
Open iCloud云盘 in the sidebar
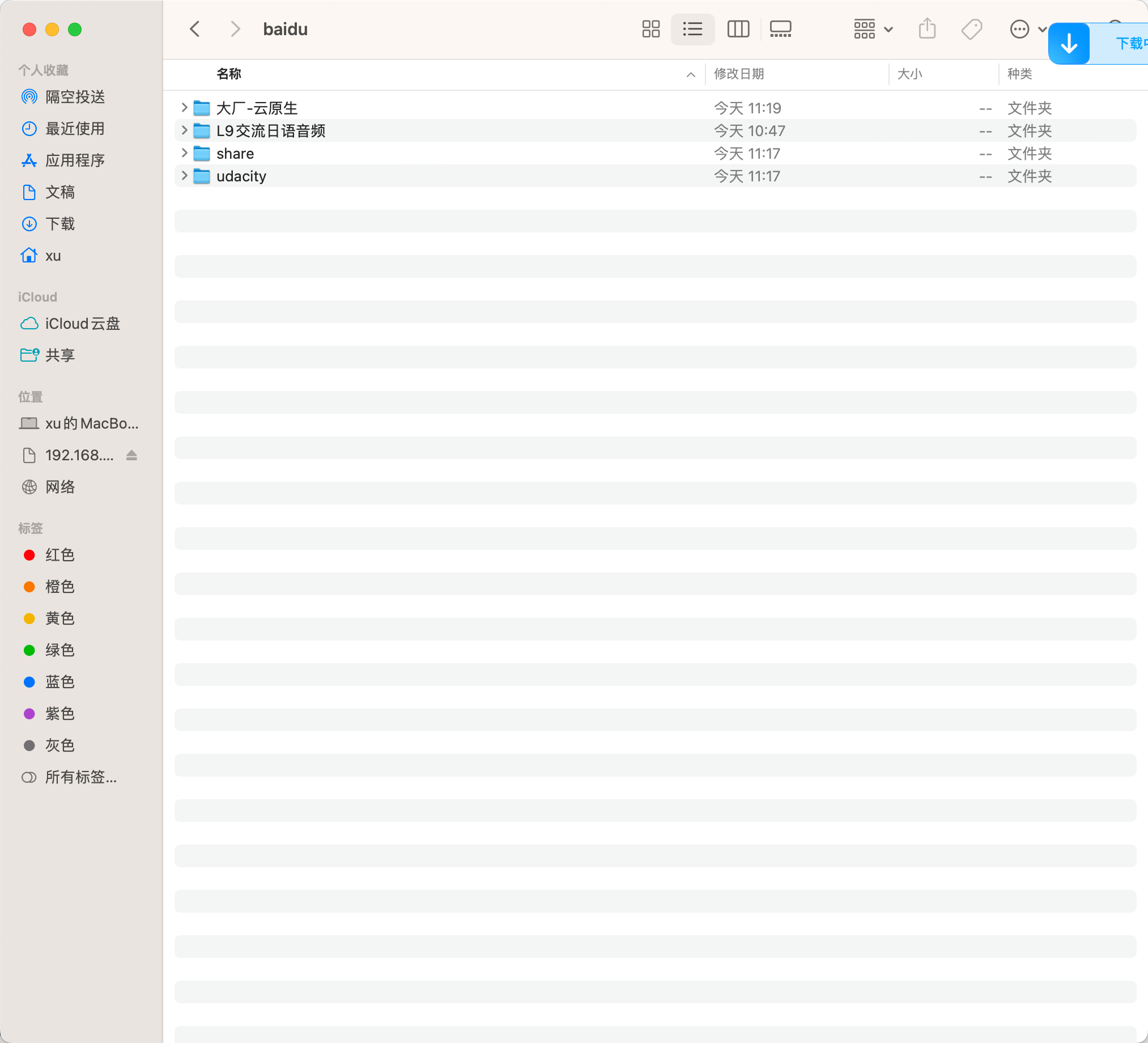click(x=82, y=324)
